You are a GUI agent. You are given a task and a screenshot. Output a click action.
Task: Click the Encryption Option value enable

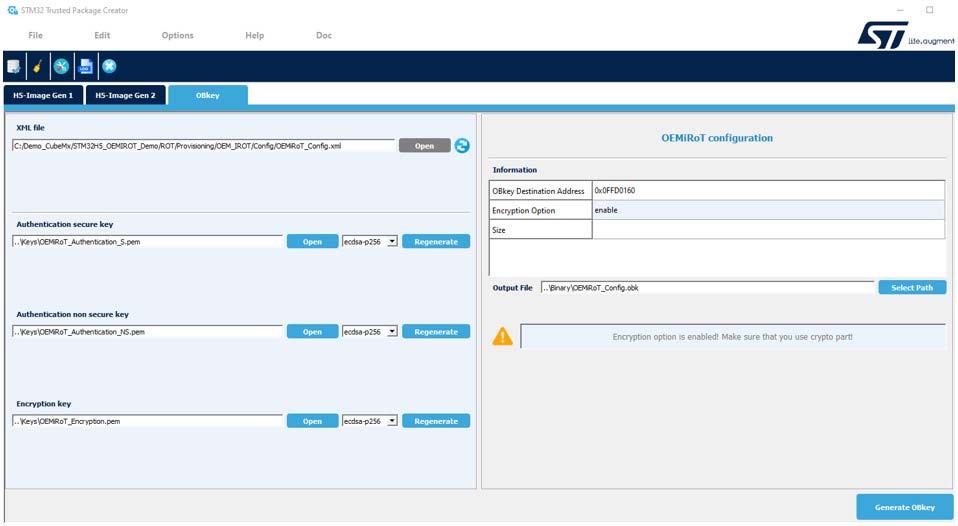click(768, 210)
